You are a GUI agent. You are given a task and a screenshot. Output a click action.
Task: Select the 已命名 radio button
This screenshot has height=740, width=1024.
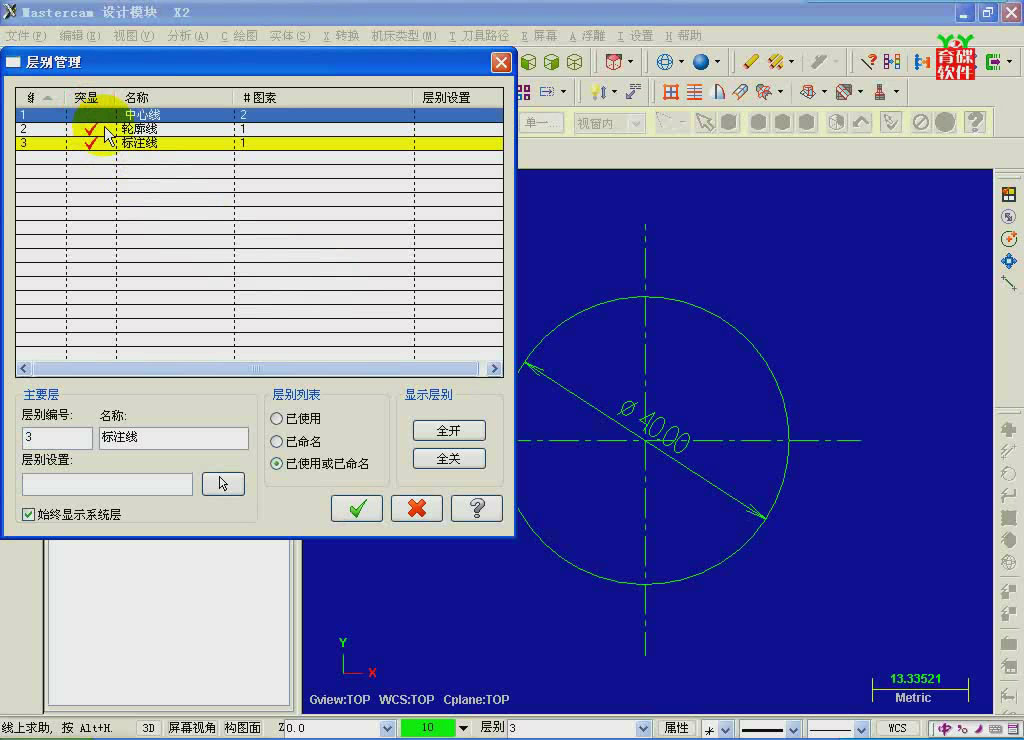tap(276, 442)
